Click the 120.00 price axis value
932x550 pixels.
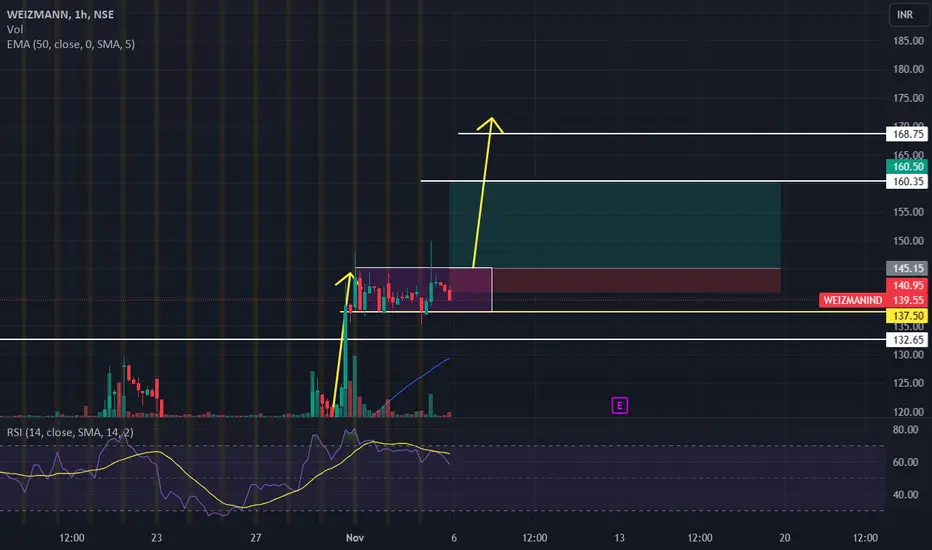pos(908,411)
